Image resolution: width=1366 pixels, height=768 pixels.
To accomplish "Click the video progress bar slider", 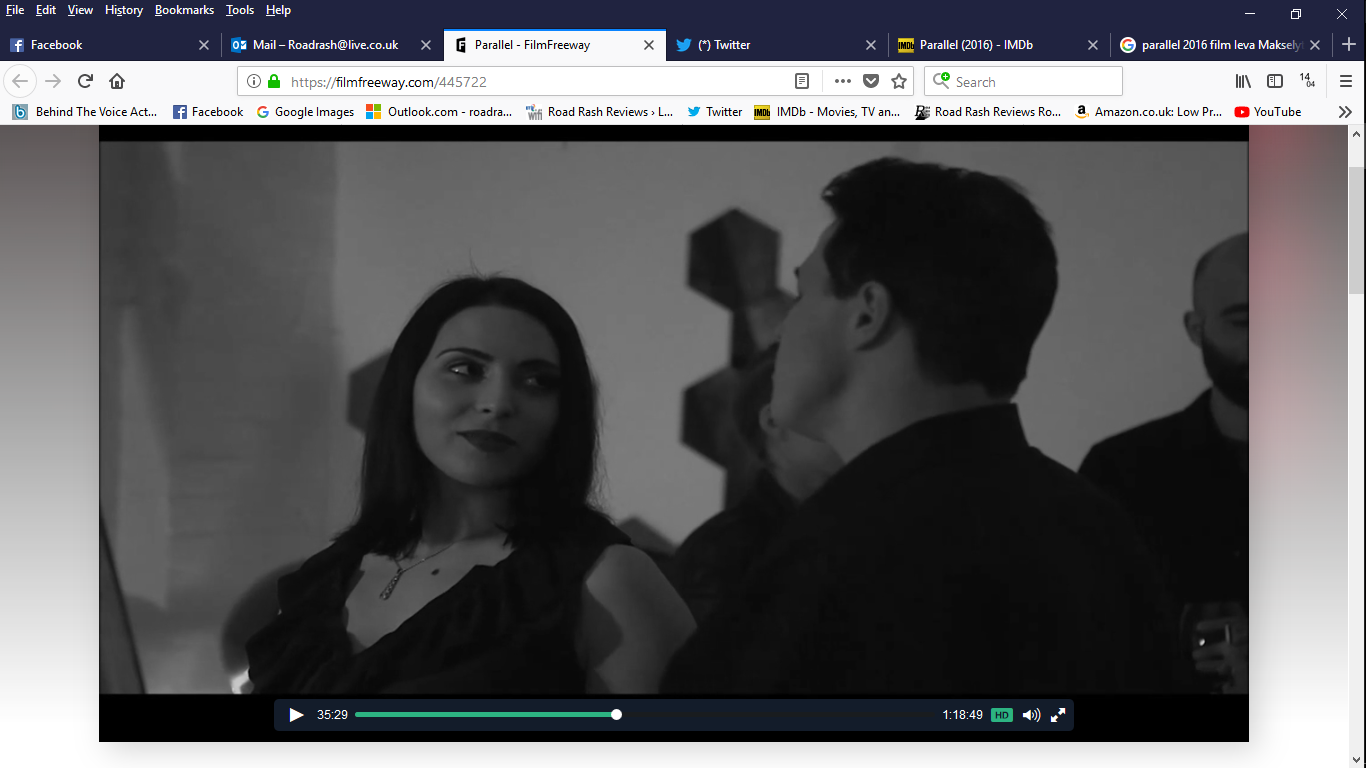I will click(616, 715).
